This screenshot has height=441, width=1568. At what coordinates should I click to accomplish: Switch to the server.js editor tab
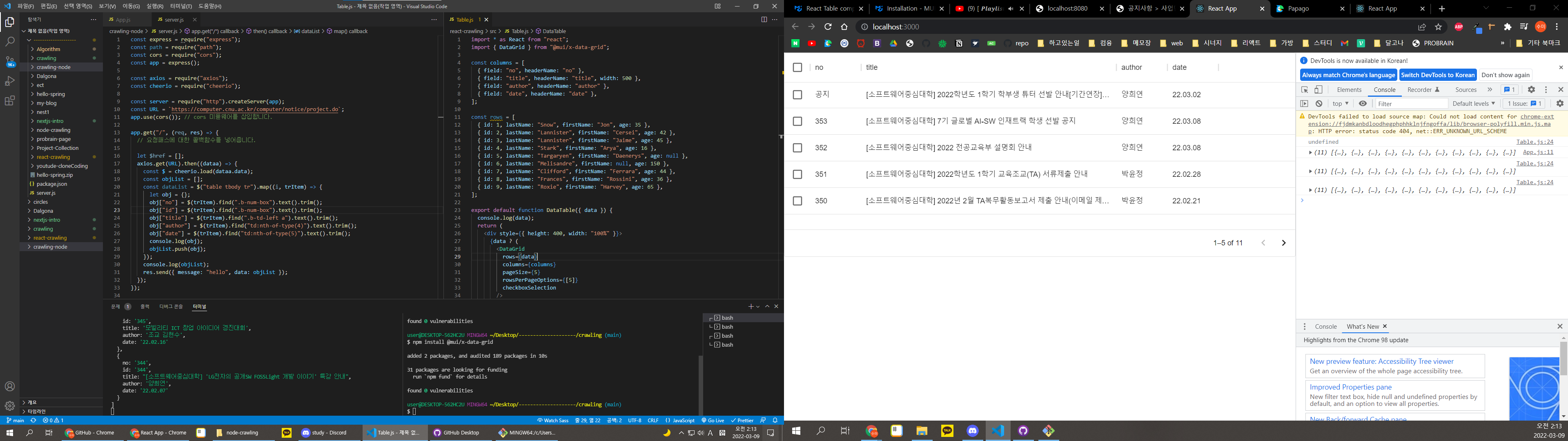[174, 20]
